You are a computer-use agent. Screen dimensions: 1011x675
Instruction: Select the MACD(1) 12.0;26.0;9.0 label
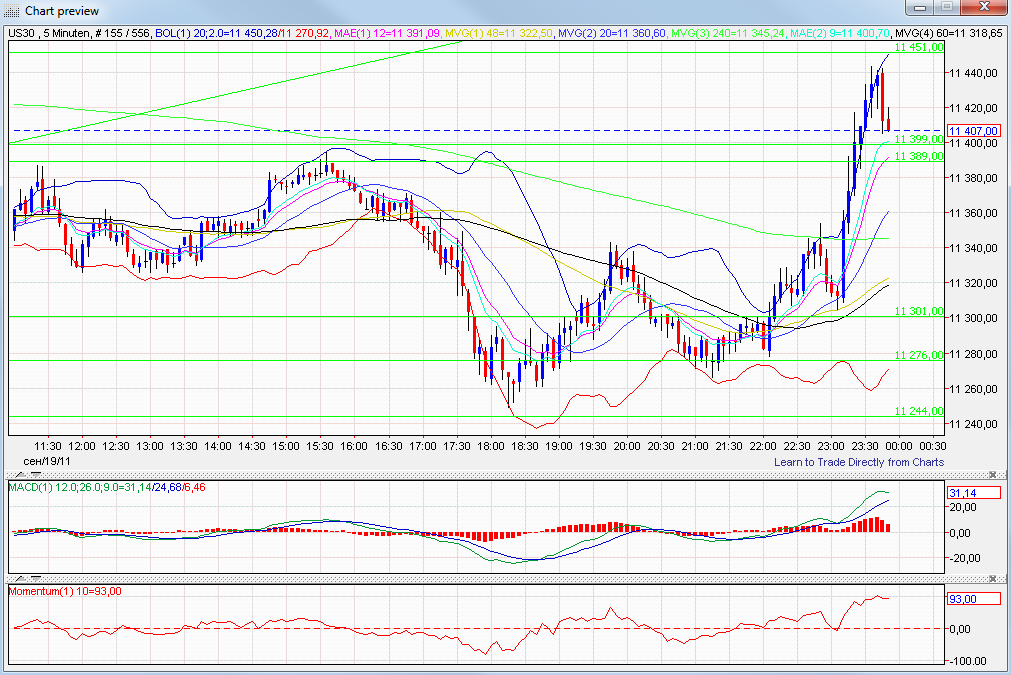click(107, 487)
